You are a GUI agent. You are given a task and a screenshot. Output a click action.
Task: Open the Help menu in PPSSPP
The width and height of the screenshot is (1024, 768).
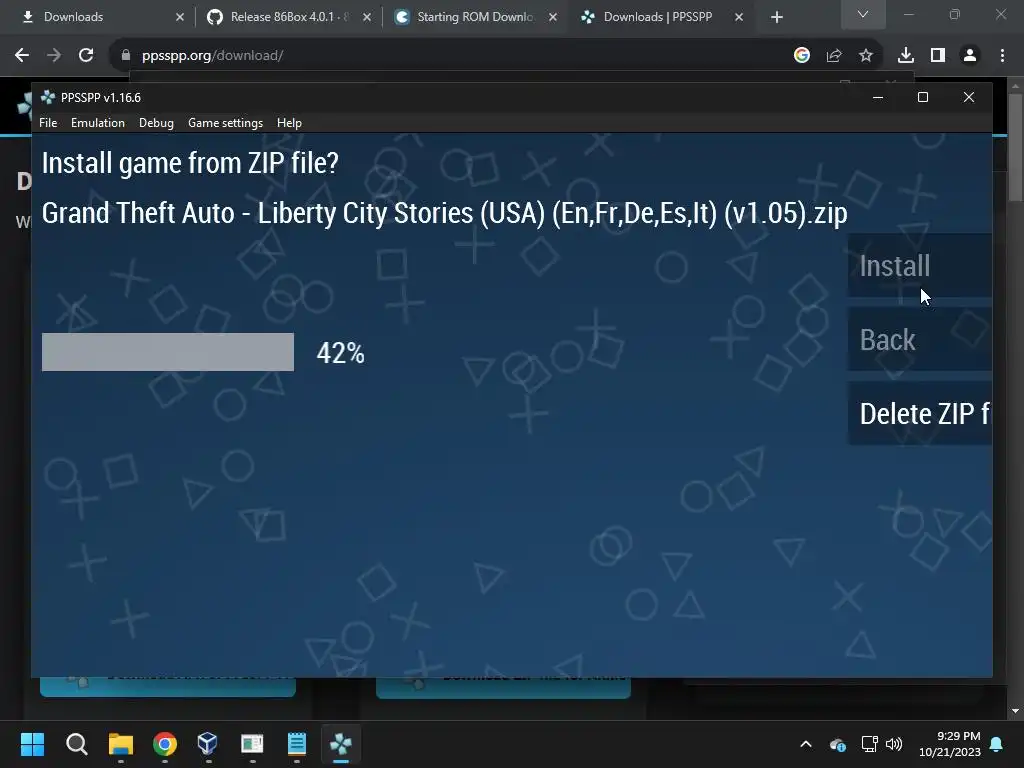pos(289,123)
